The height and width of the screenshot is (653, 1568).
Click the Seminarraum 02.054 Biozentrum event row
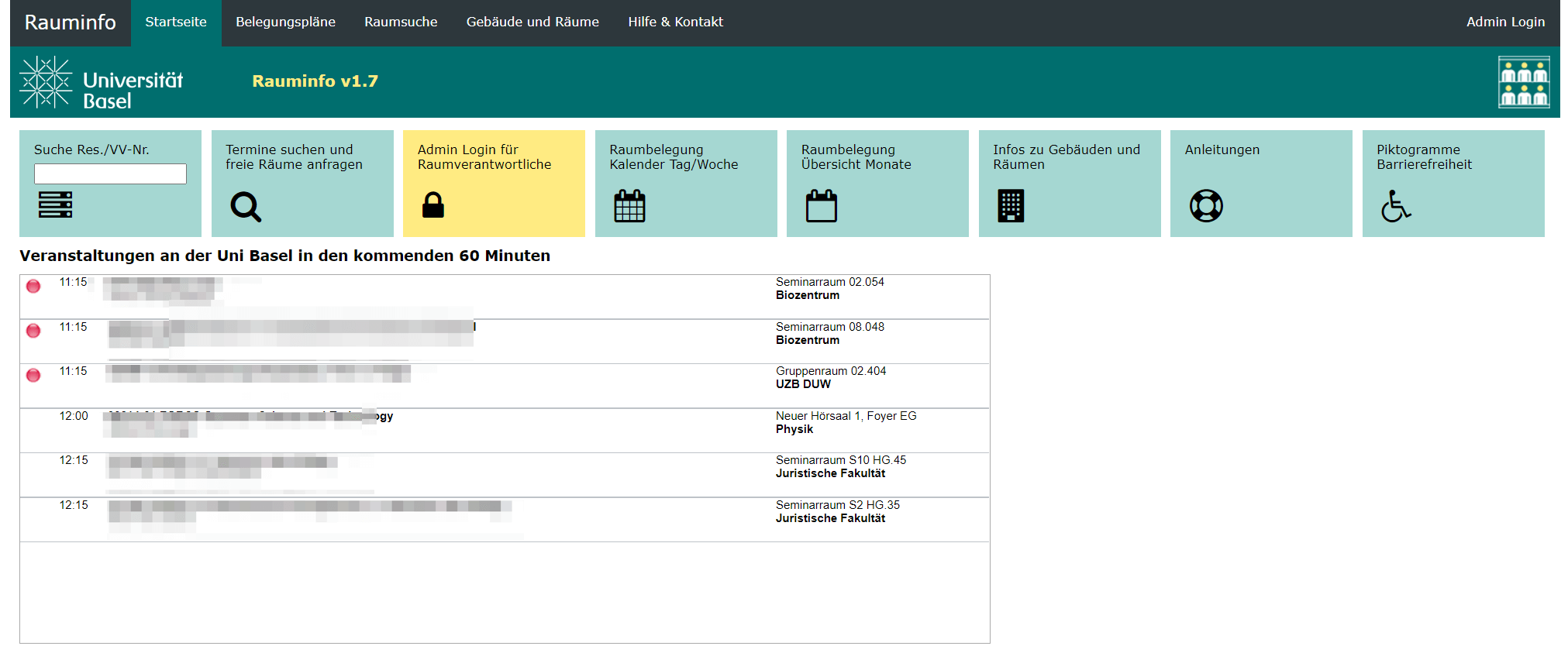pos(829,289)
